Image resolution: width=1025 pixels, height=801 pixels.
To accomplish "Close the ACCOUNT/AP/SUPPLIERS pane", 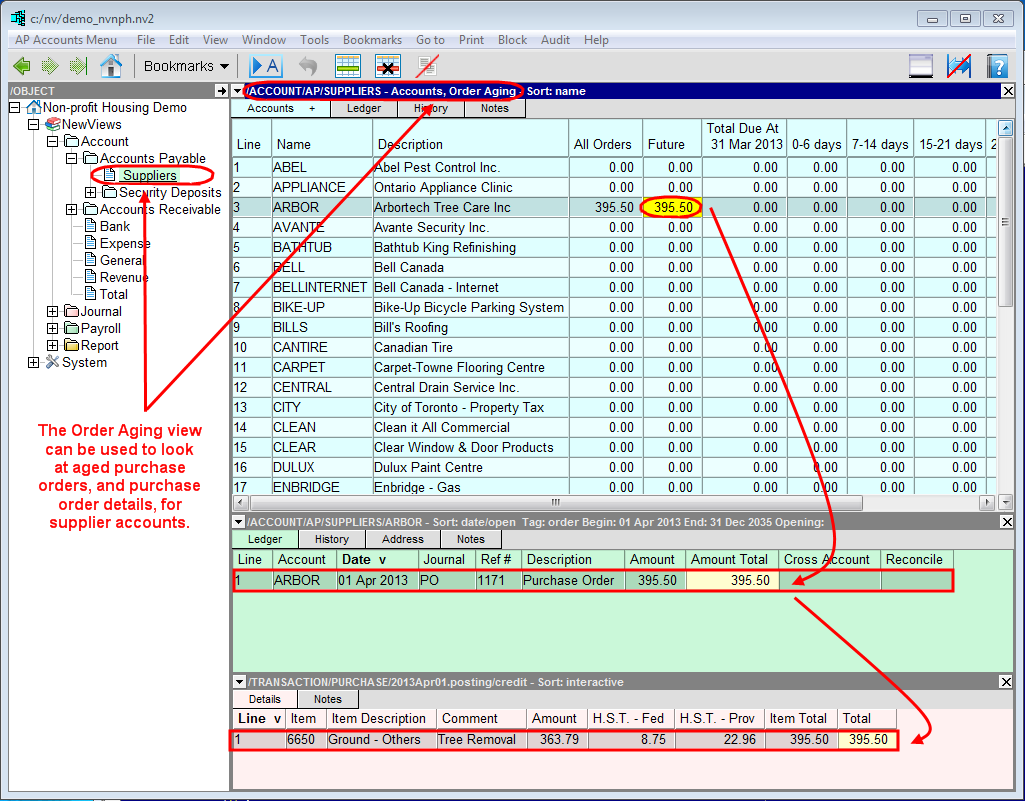I will pyautogui.click(x=1008, y=91).
